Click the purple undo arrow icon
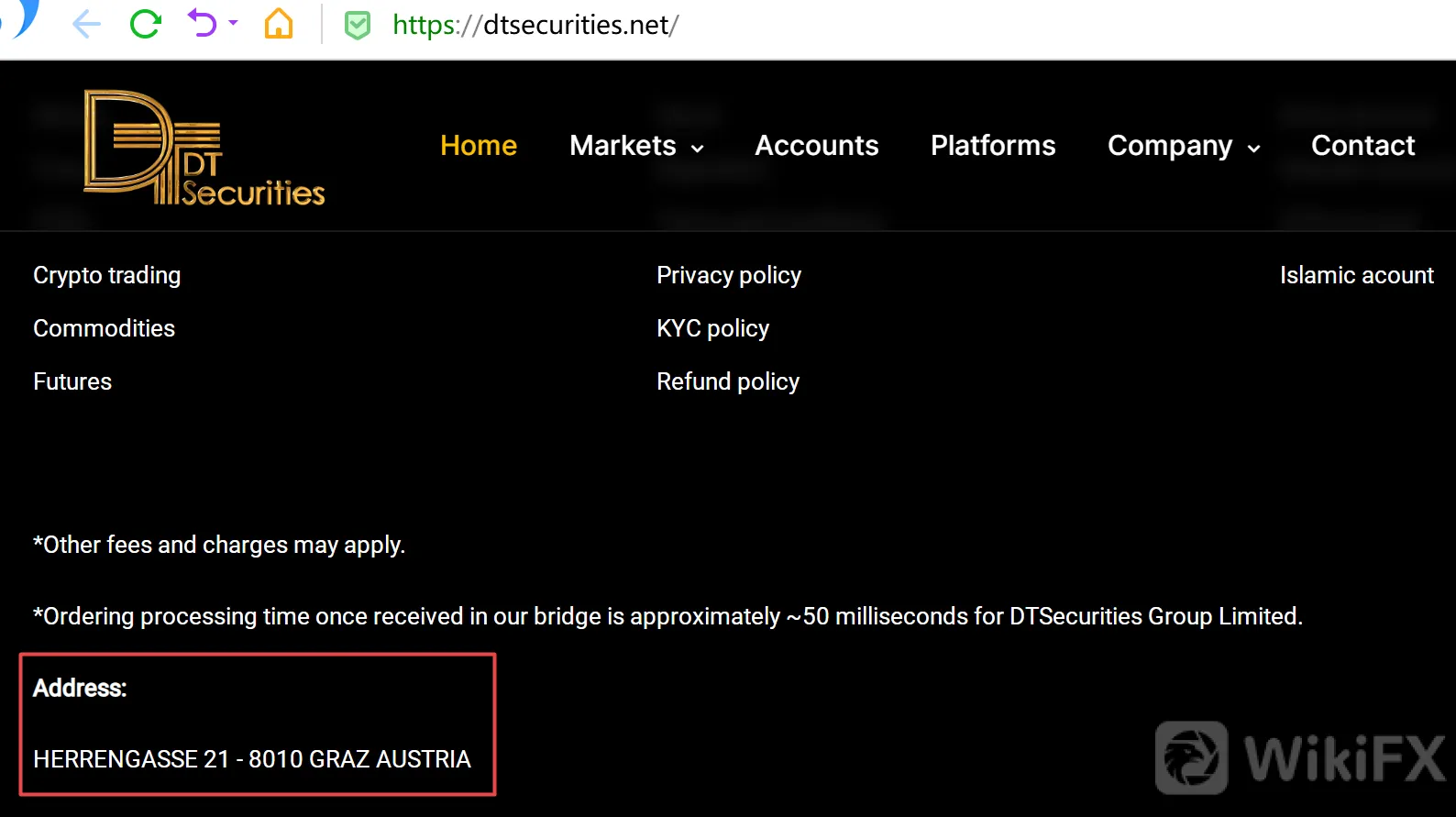 202,23
